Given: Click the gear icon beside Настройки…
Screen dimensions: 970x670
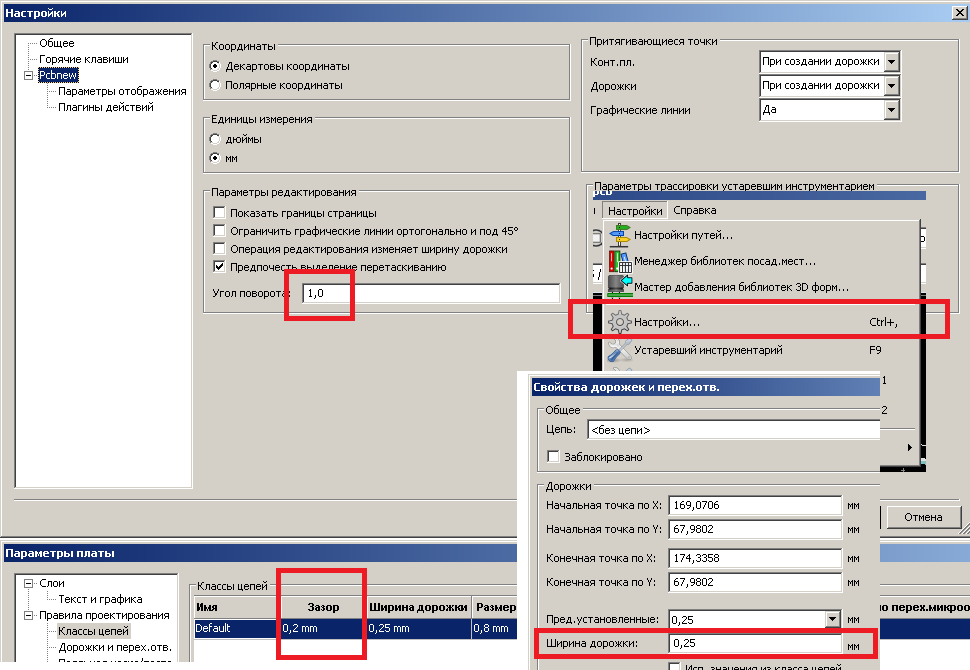Looking at the screenshot, I should tap(619, 322).
